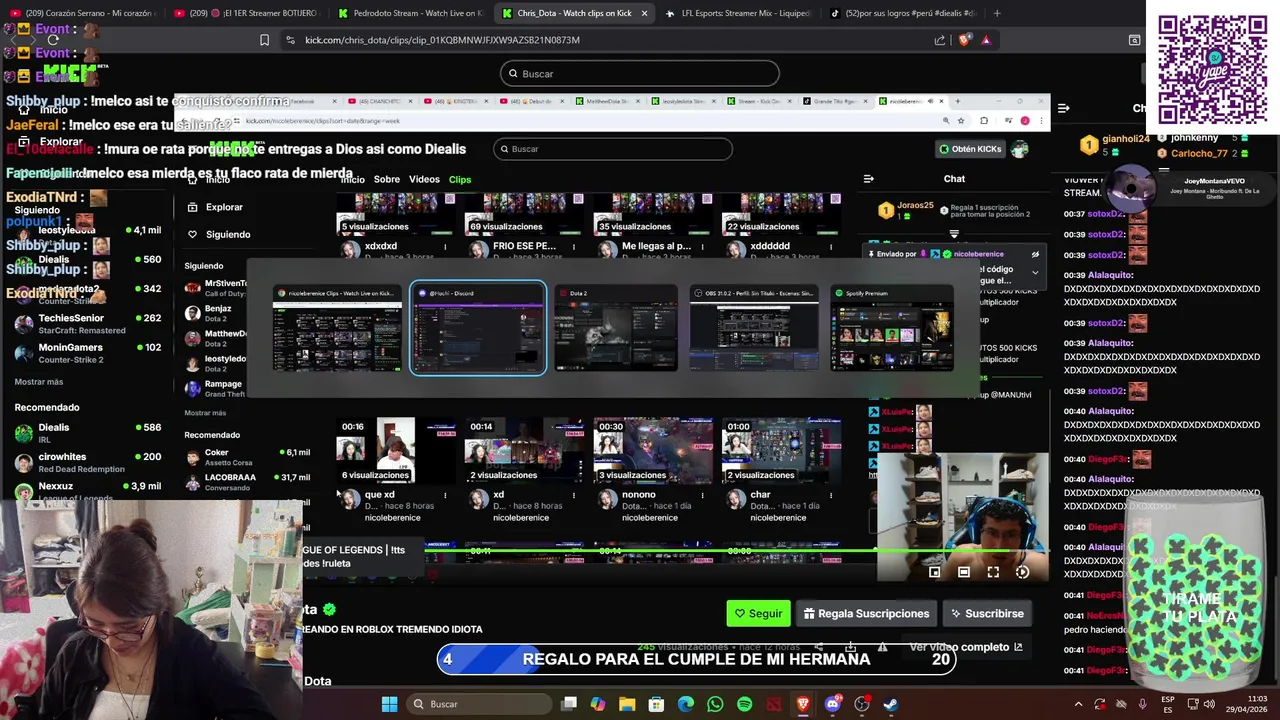1280x720 pixels.
Task: Open the Windows Start menu
Action: [x=389, y=704]
